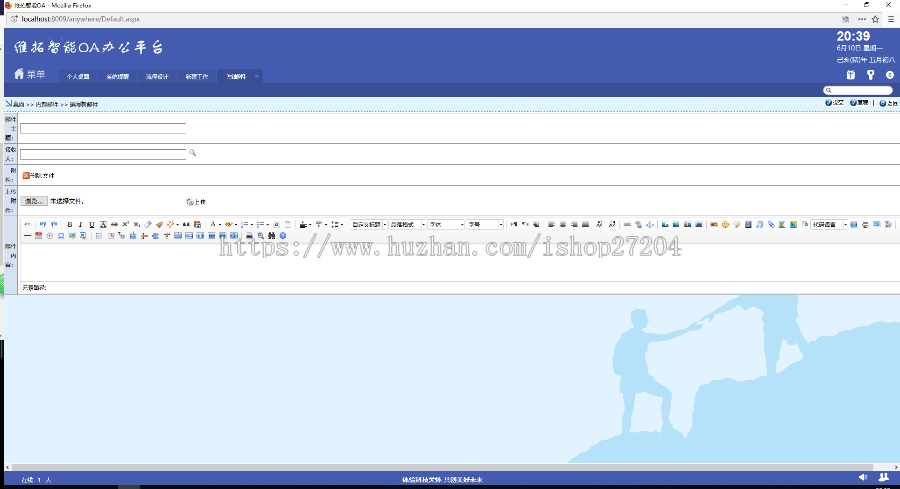The image size is (900, 489).
Task: Open the 自定义标题 dropdown
Action: [x=368, y=224]
